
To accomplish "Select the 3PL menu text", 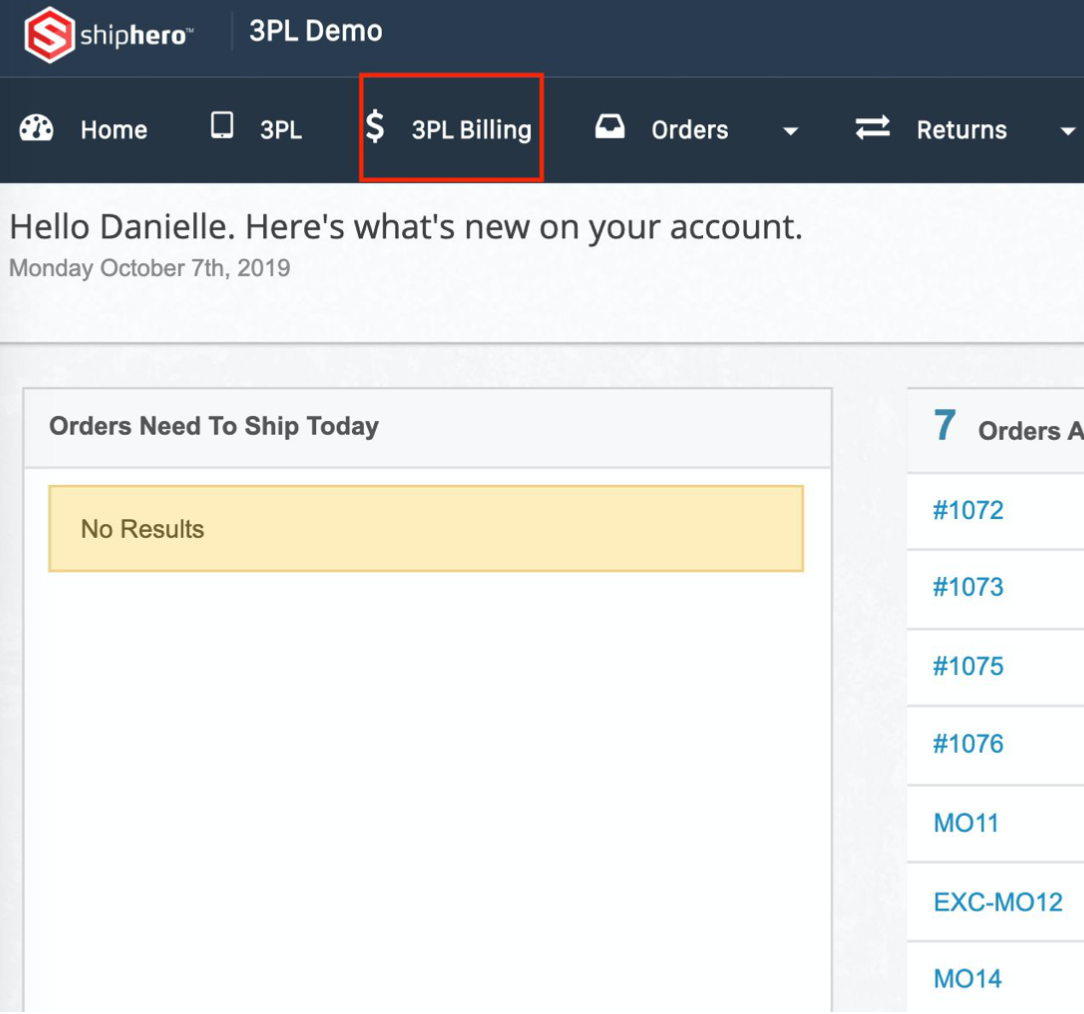I will pyautogui.click(x=281, y=130).
